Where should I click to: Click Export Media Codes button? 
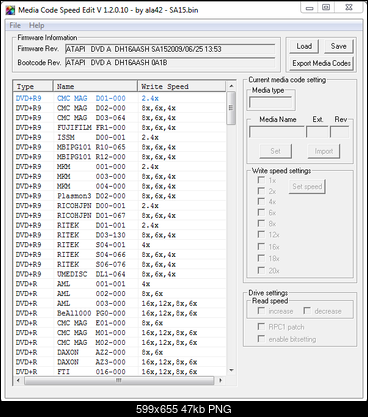[x=321, y=63]
